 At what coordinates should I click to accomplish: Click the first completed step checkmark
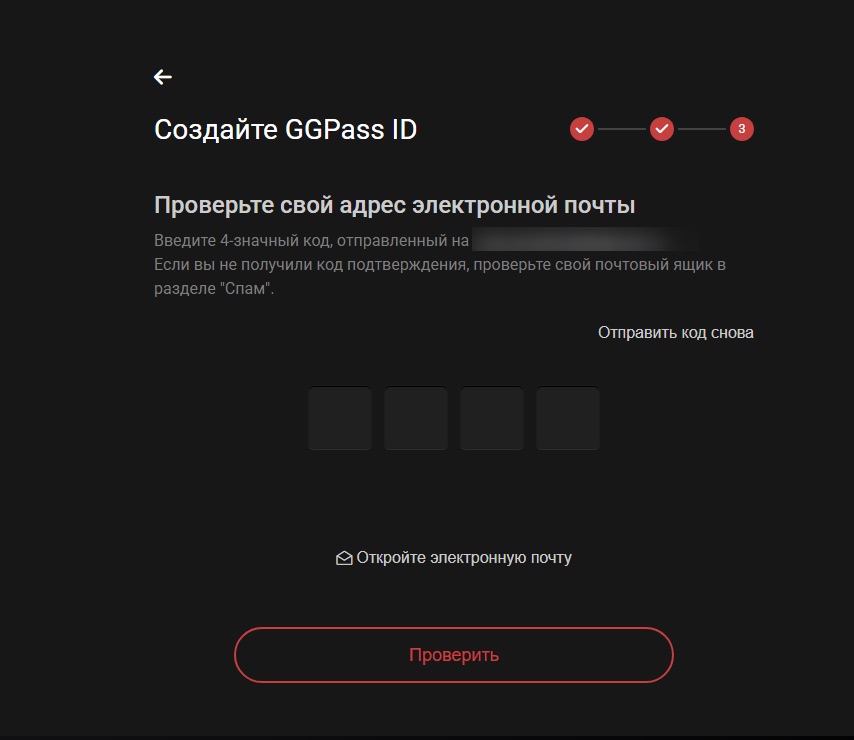[582, 129]
